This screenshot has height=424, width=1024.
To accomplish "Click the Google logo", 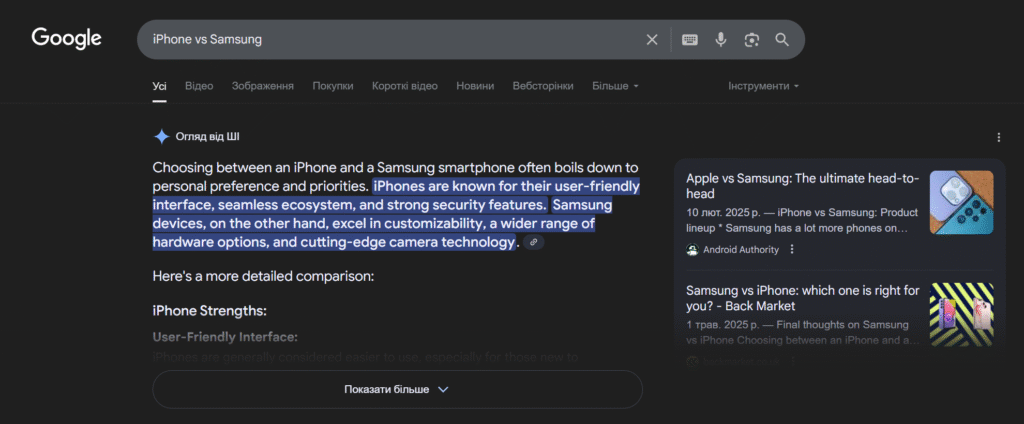I will coord(67,39).
